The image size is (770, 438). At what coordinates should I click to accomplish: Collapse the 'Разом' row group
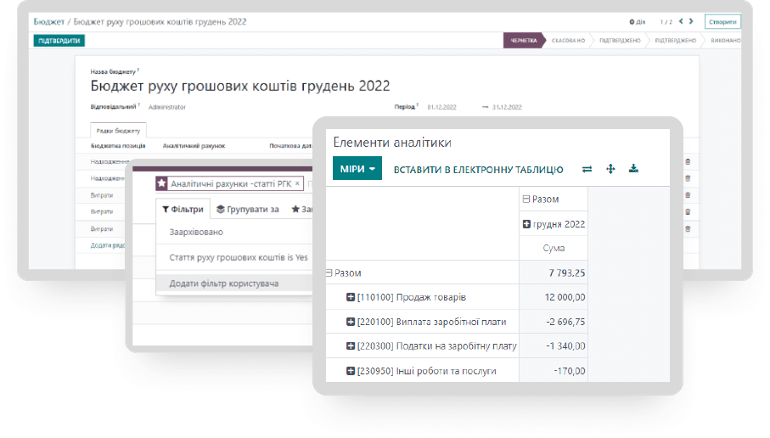(x=330, y=273)
